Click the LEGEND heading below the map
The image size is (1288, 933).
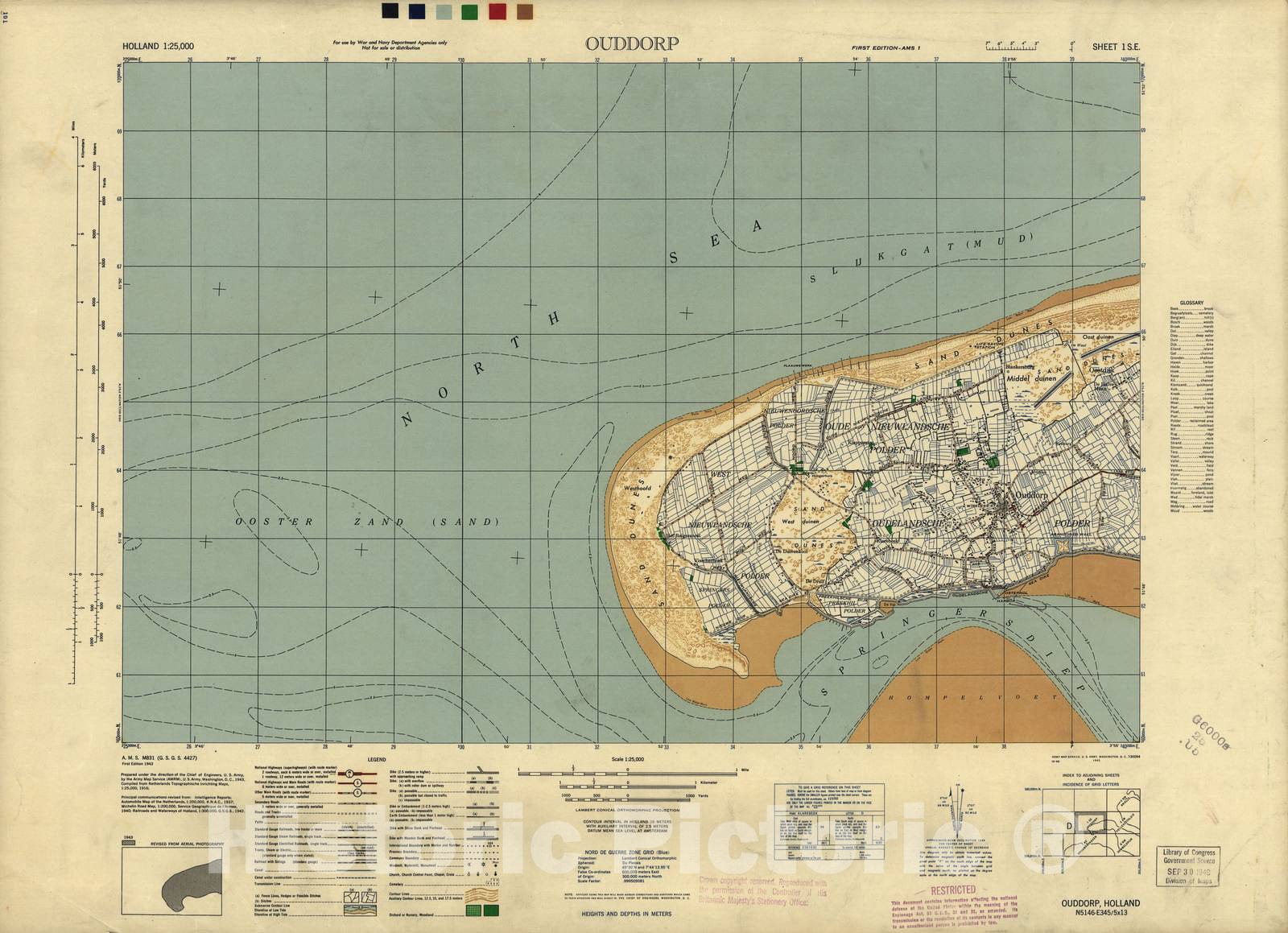coord(378,760)
